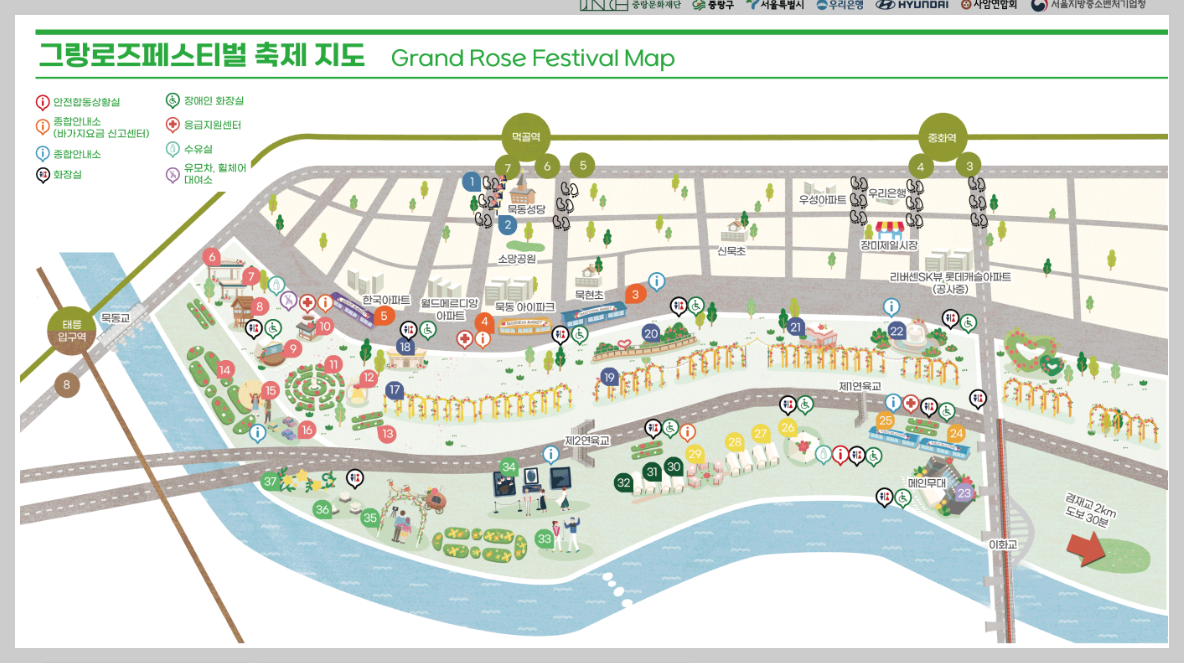Click the 장미제일시장 label

(889, 245)
